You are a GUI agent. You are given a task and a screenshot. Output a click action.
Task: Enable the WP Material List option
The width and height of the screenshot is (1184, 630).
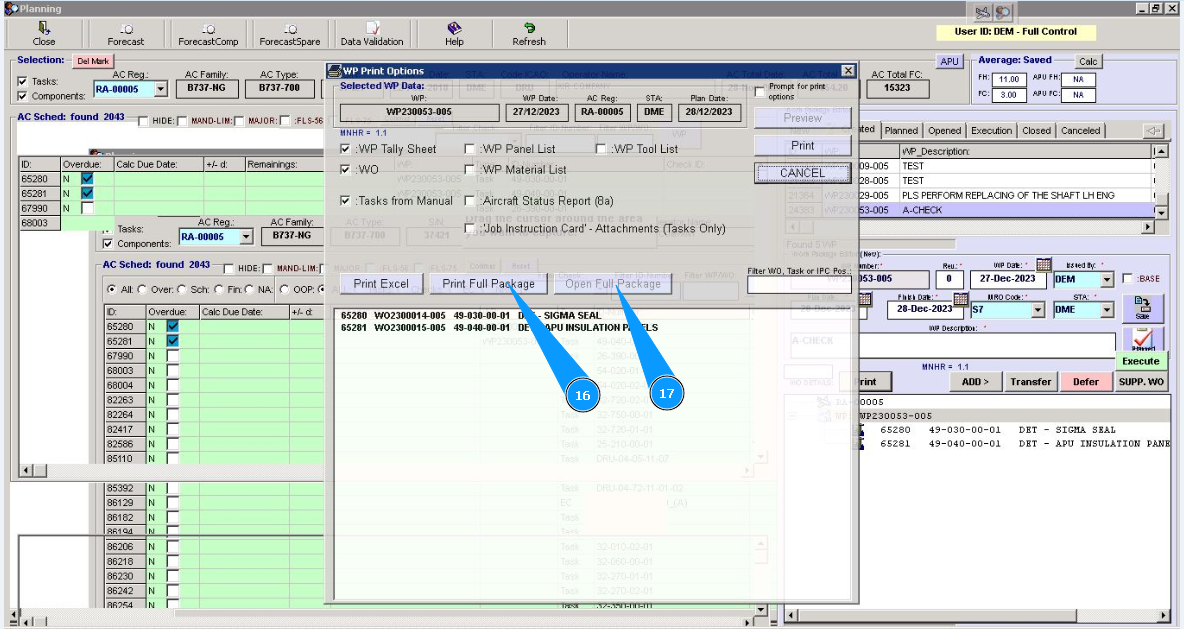(x=470, y=170)
